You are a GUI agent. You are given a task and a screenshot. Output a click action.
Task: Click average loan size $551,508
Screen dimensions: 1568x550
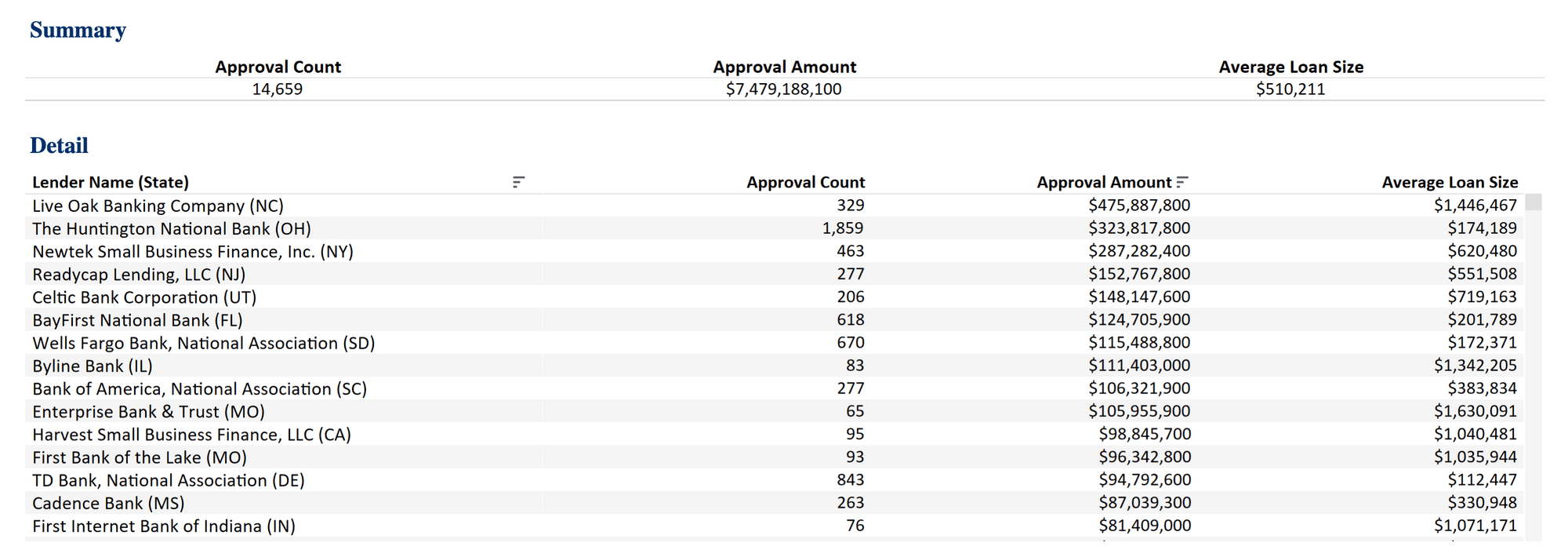click(1482, 274)
